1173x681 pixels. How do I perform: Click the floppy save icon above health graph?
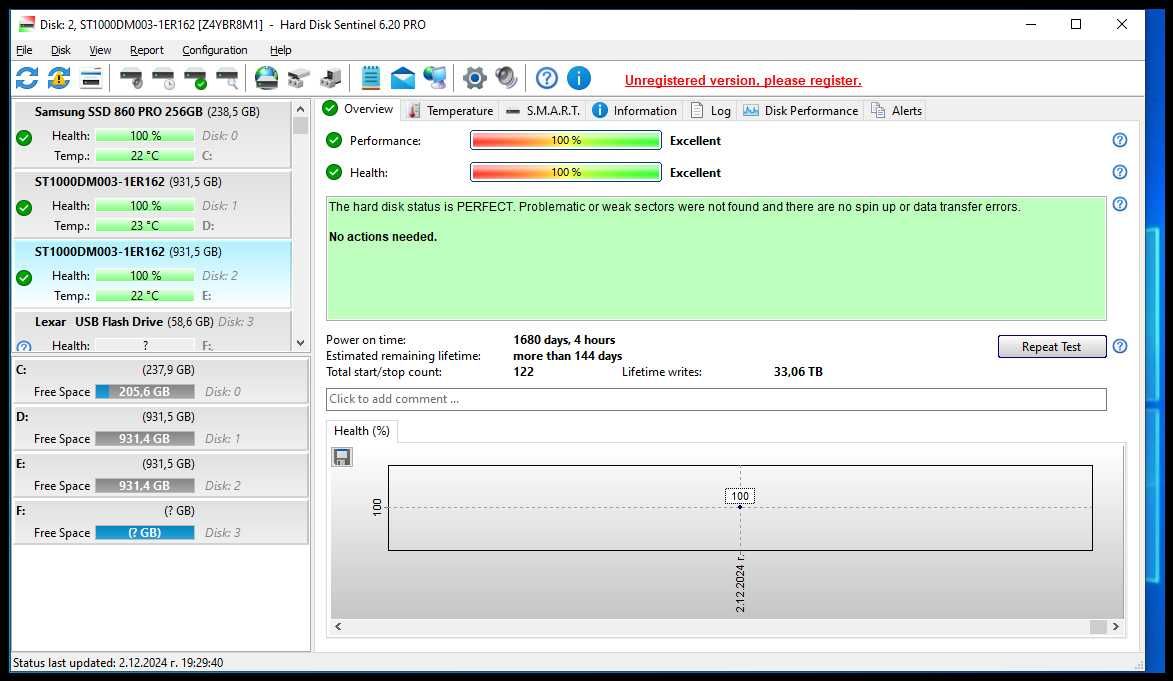pyautogui.click(x=342, y=457)
